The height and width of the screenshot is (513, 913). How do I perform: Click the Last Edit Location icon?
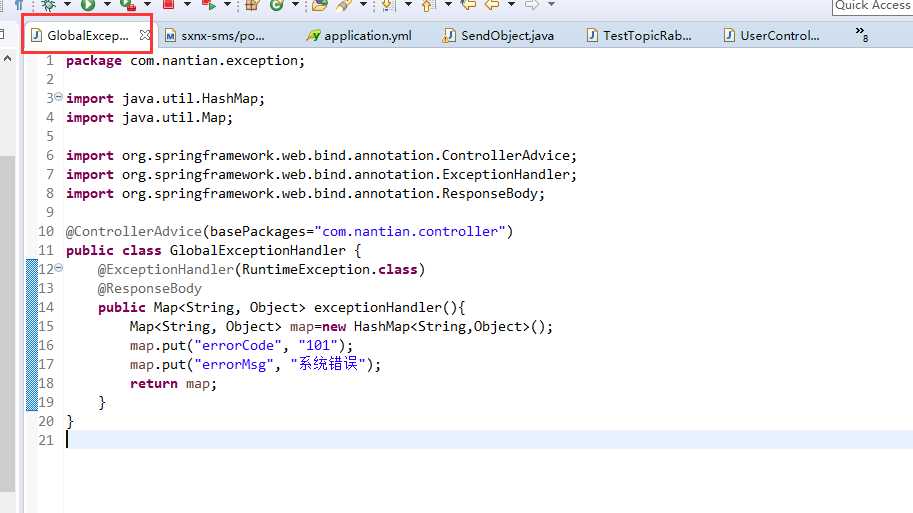pyautogui.click(x=468, y=5)
